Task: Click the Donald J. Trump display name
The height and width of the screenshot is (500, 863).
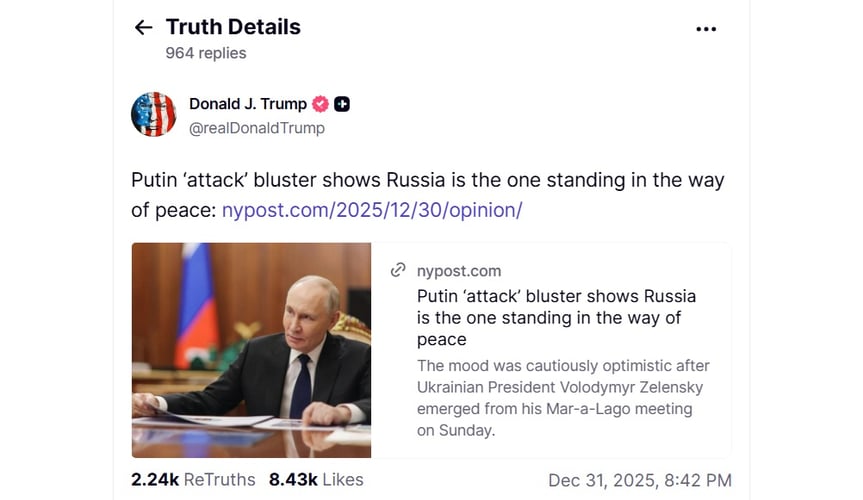Action: pos(248,105)
